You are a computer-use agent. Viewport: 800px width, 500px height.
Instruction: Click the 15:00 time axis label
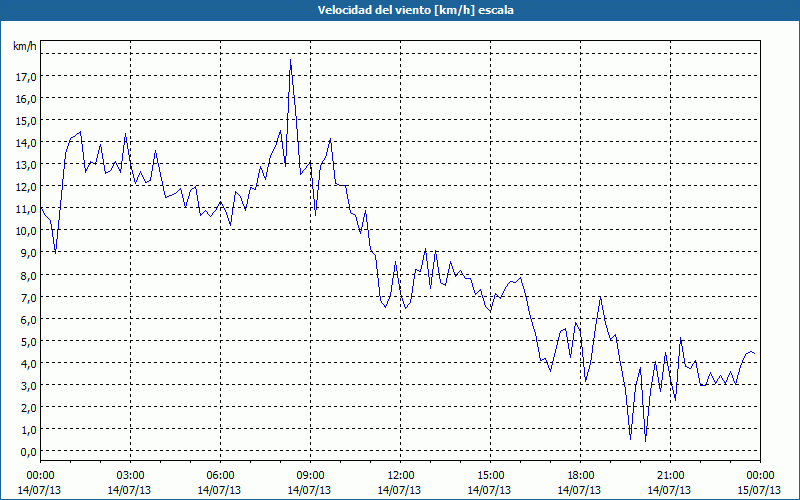(x=490, y=476)
